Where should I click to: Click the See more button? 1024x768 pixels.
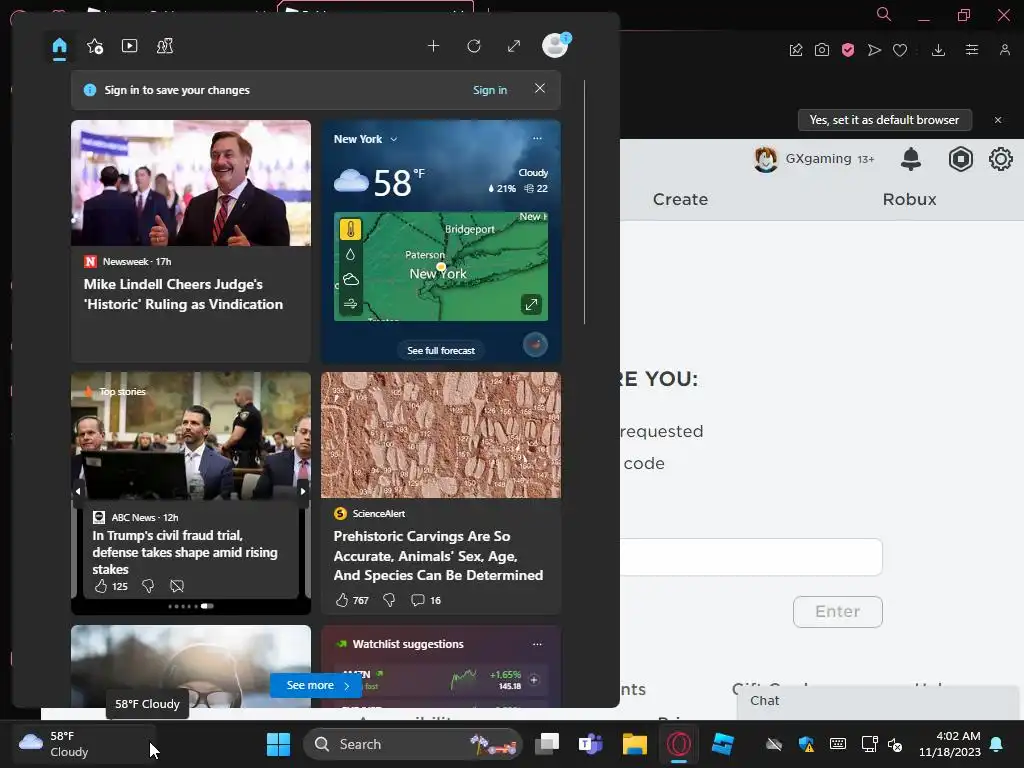click(x=315, y=685)
